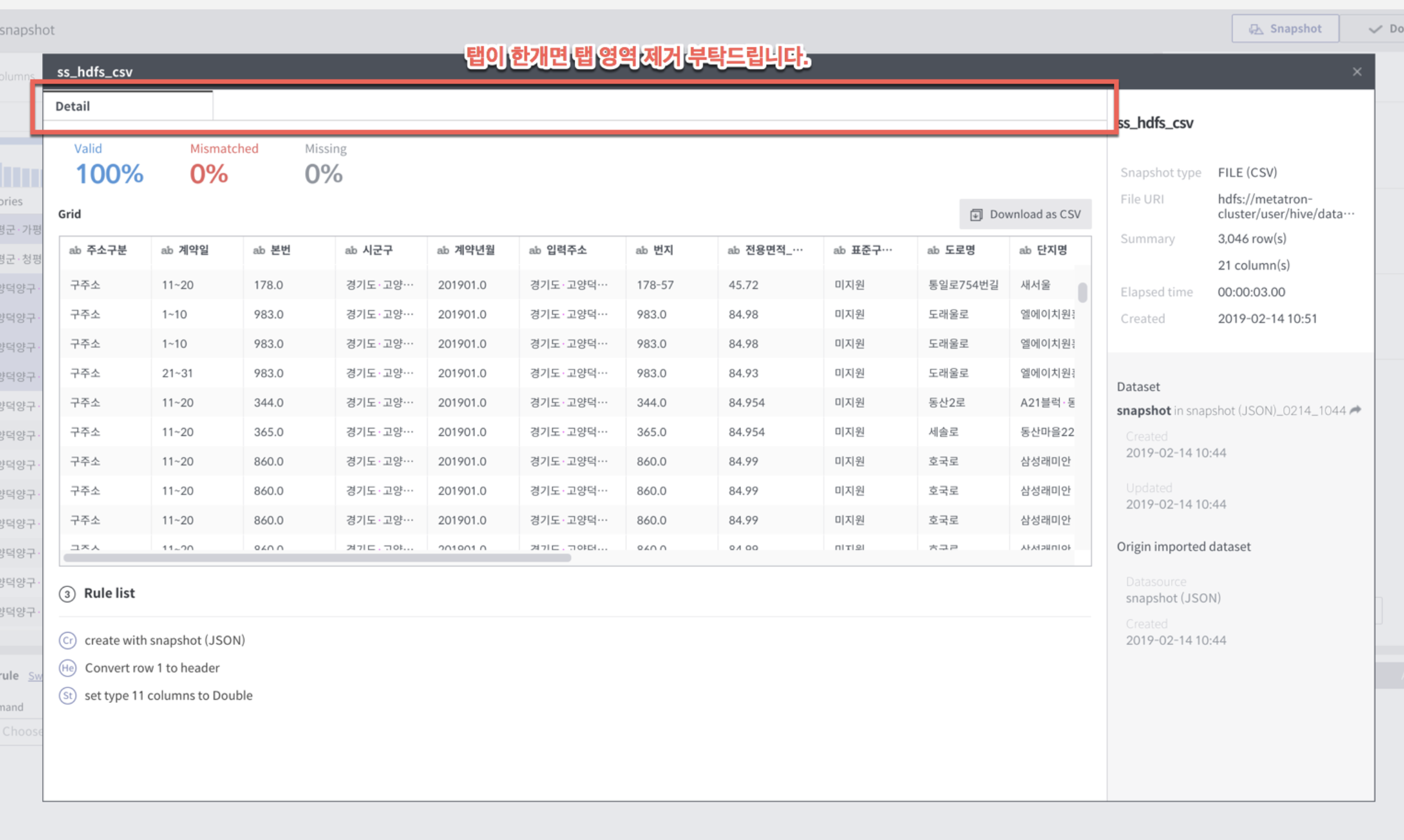Click the string type icon on 도로명 column
This screenshot has height=840, width=1404.
pyautogui.click(x=933, y=250)
